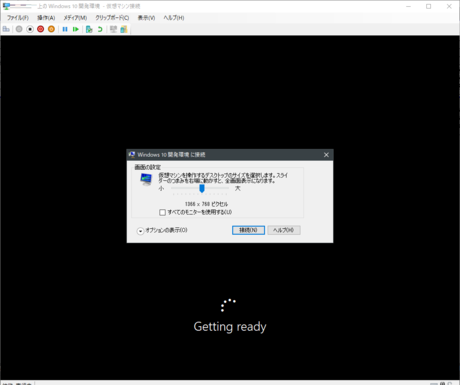This screenshot has height=385, width=460.
Task: Minimize the virtual machine connection window
Action: [408, 6]
